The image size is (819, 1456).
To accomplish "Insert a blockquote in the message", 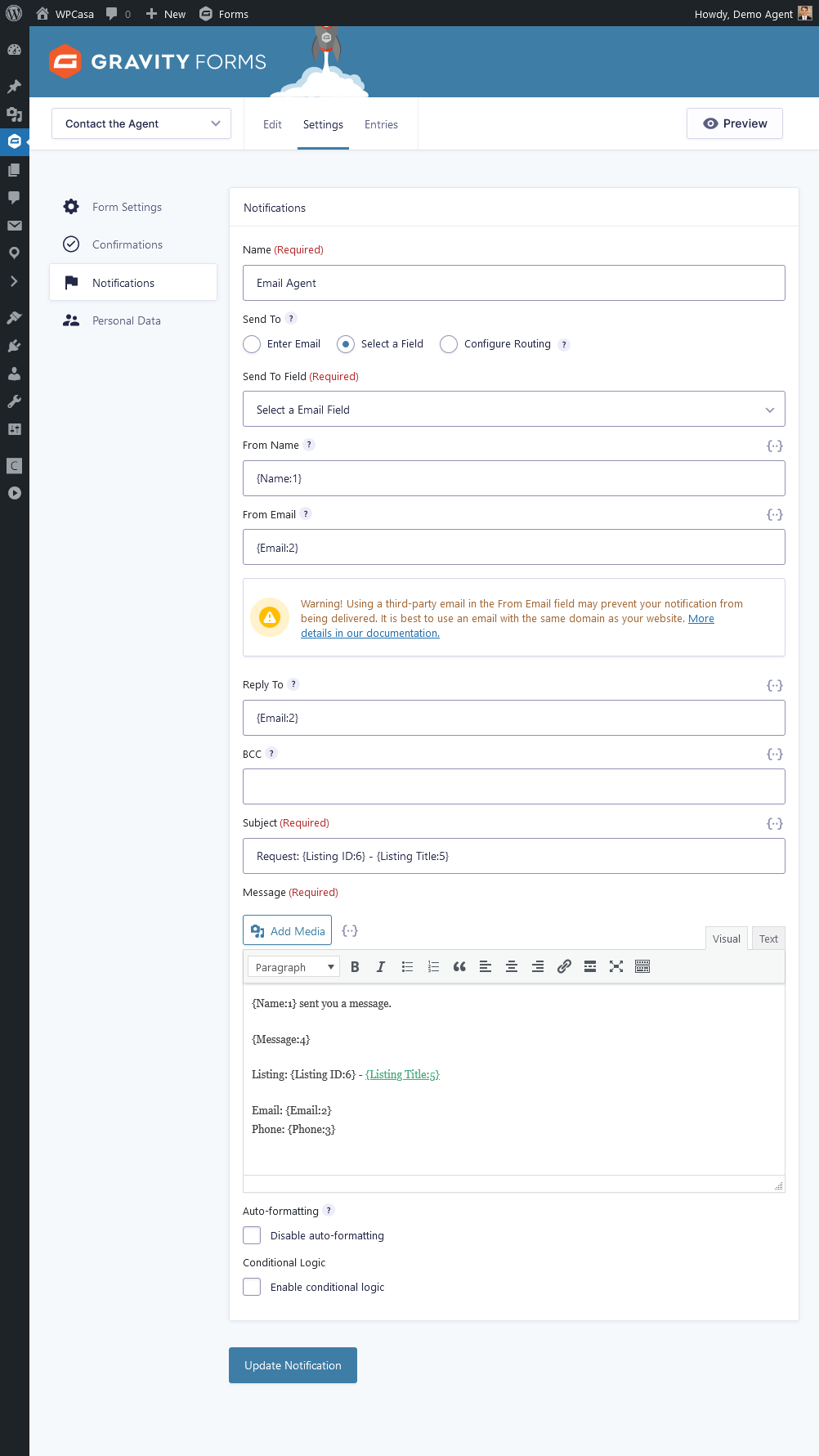I will tap(459, 966).
